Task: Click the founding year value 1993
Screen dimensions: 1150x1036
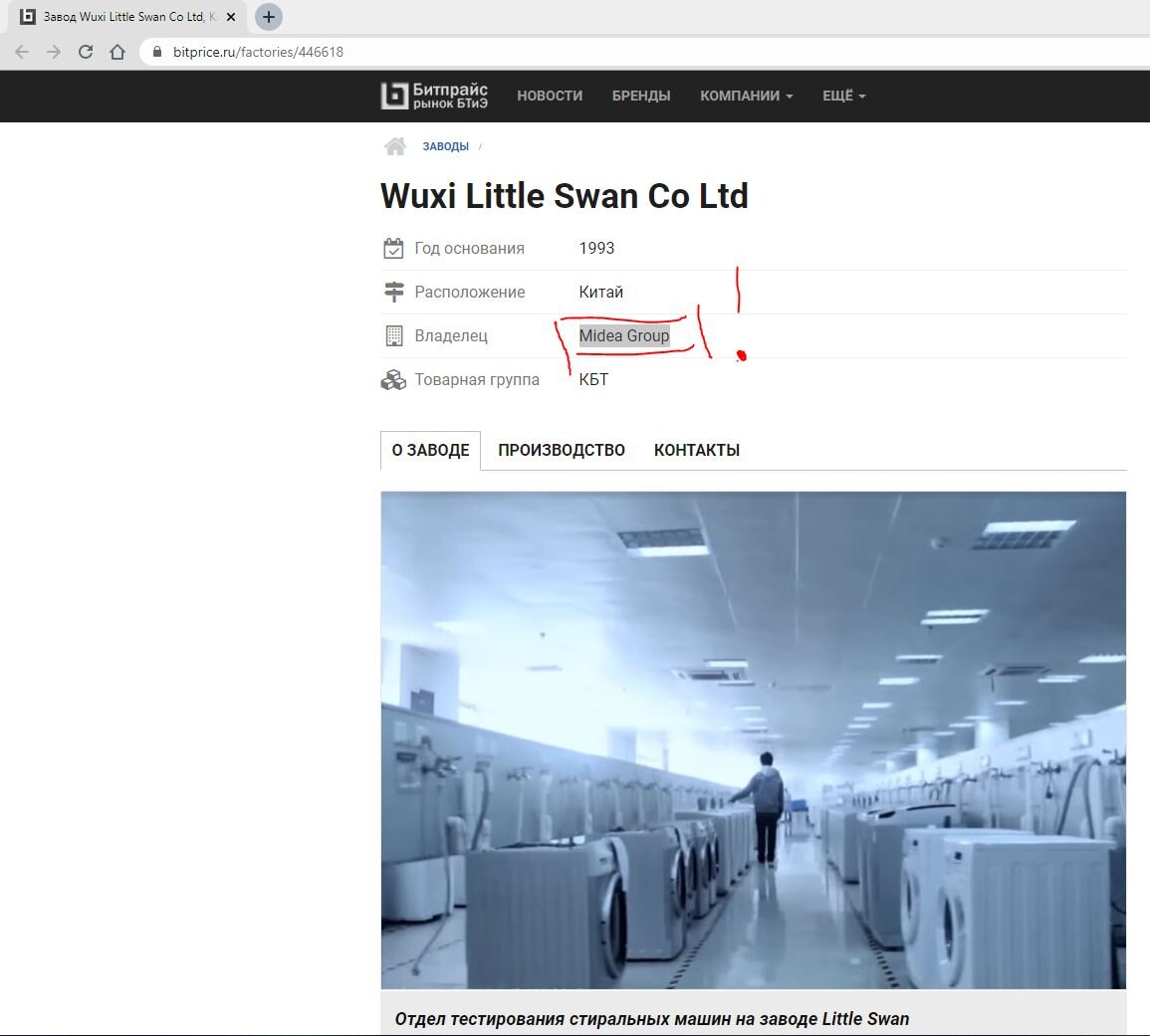Action: (596, 249)
